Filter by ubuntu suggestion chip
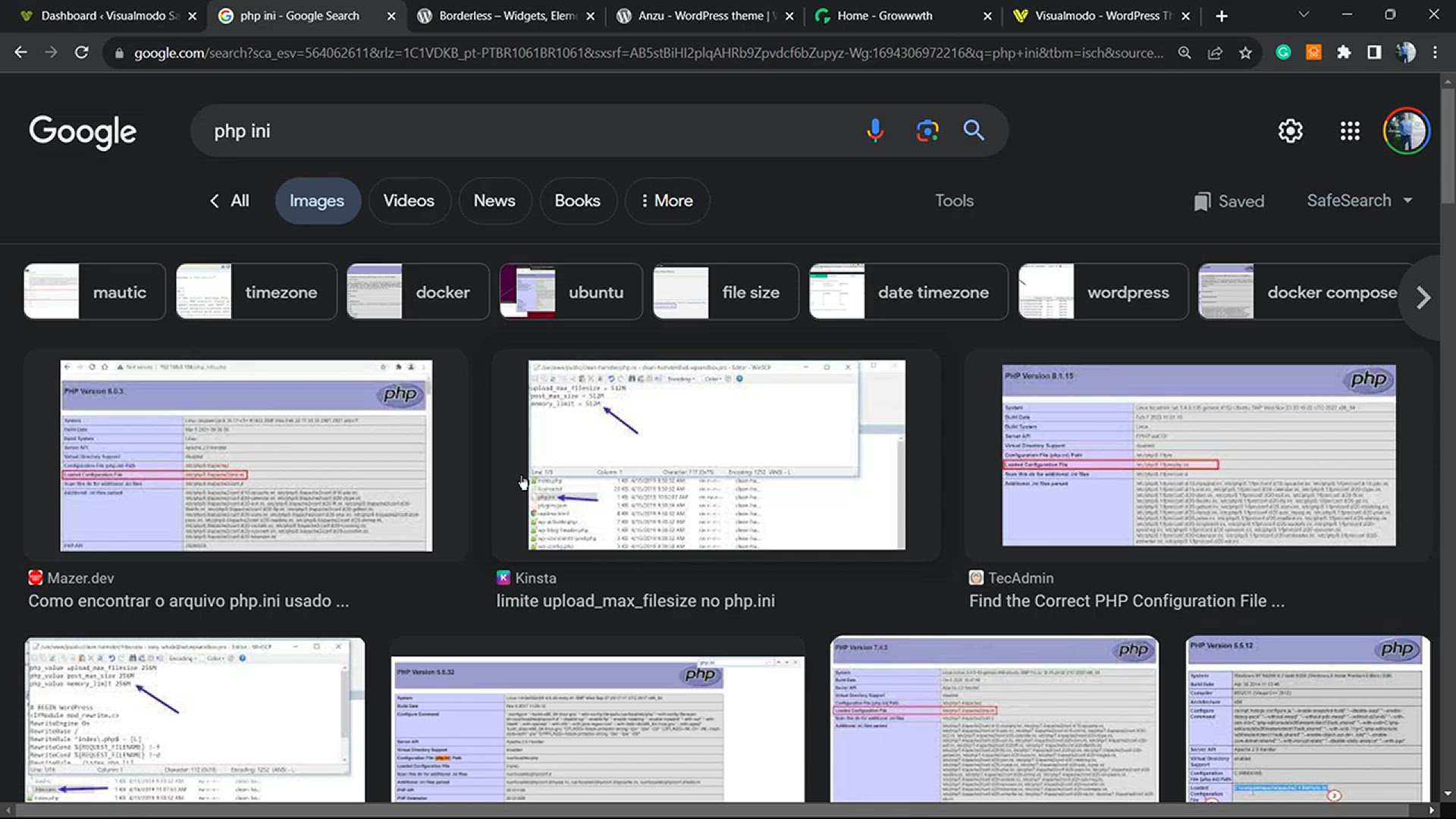The height and width of the screenshot is (819, 1456). click(x=571, y=292)
